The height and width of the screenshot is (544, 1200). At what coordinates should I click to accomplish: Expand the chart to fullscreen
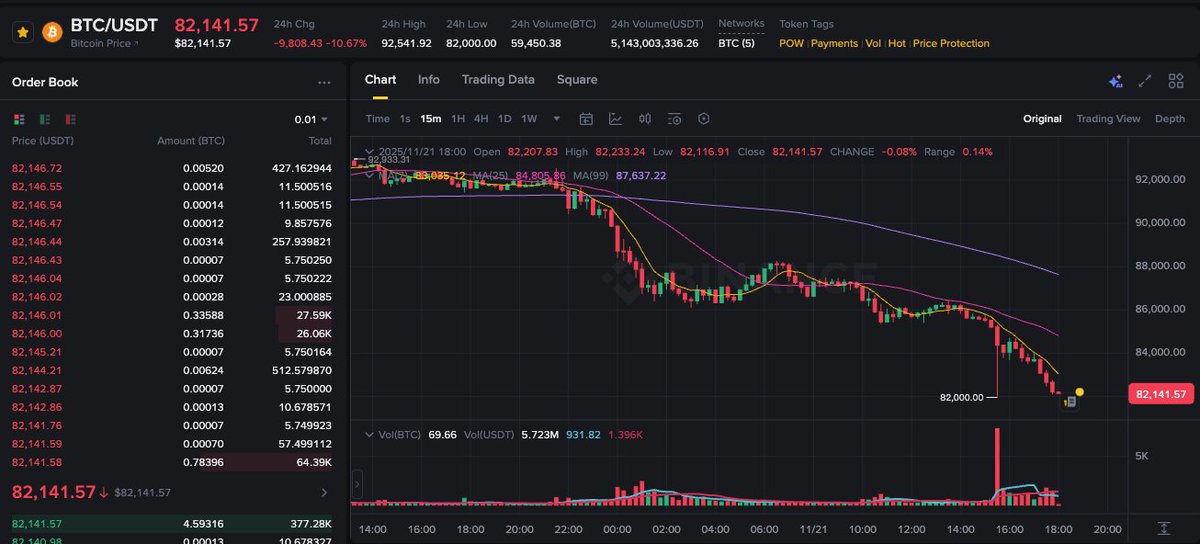coord(1146,81)
